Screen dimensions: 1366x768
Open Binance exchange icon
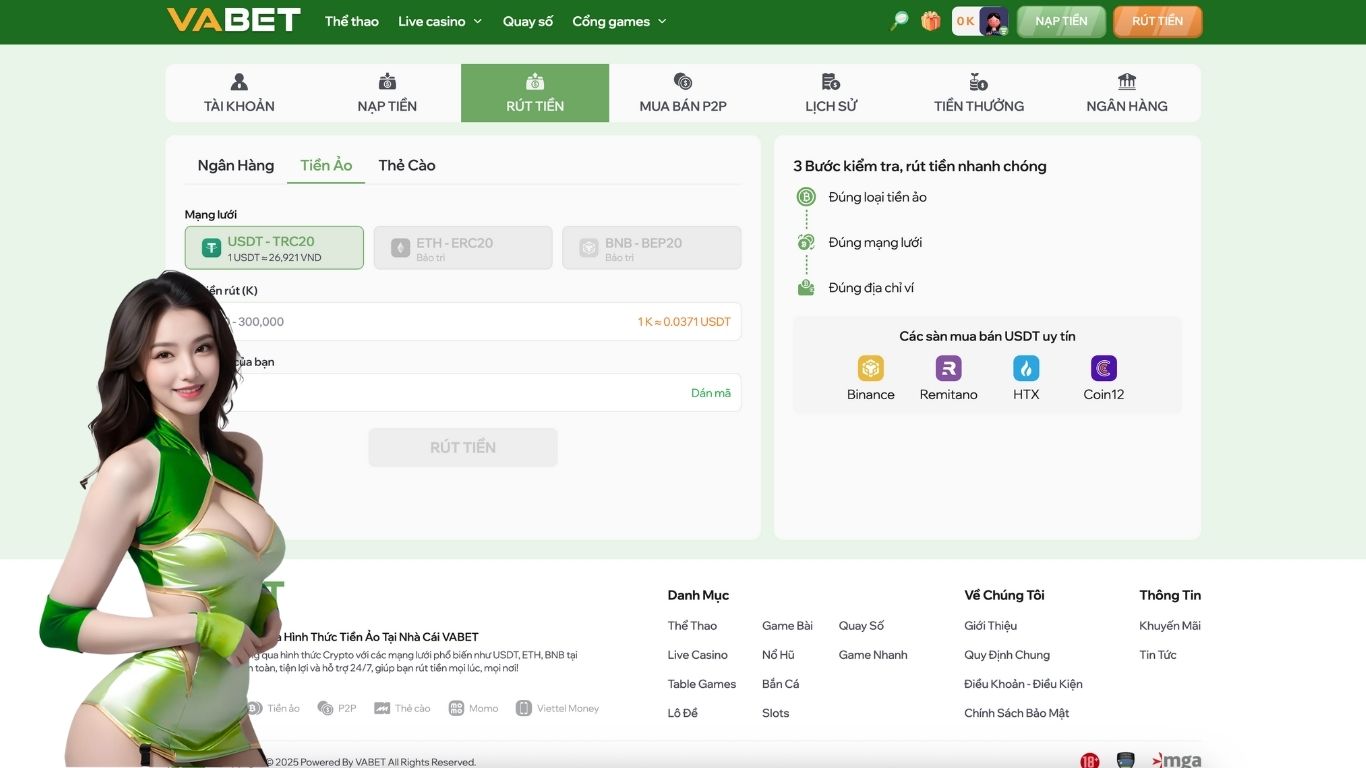870,369
